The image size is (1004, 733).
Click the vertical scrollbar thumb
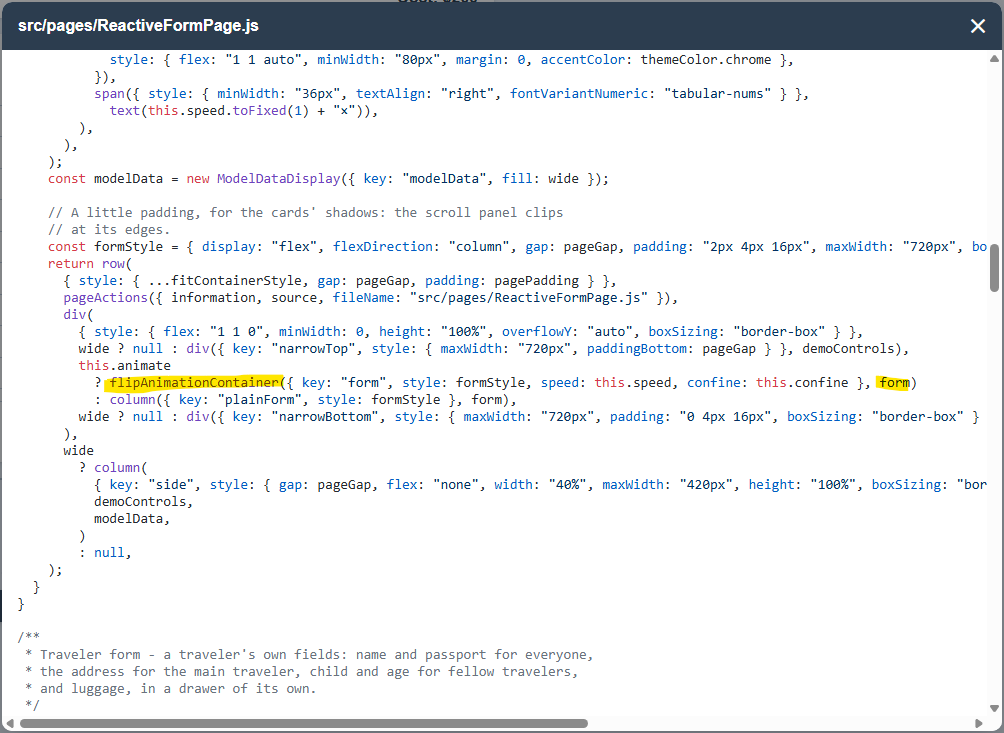994,268
